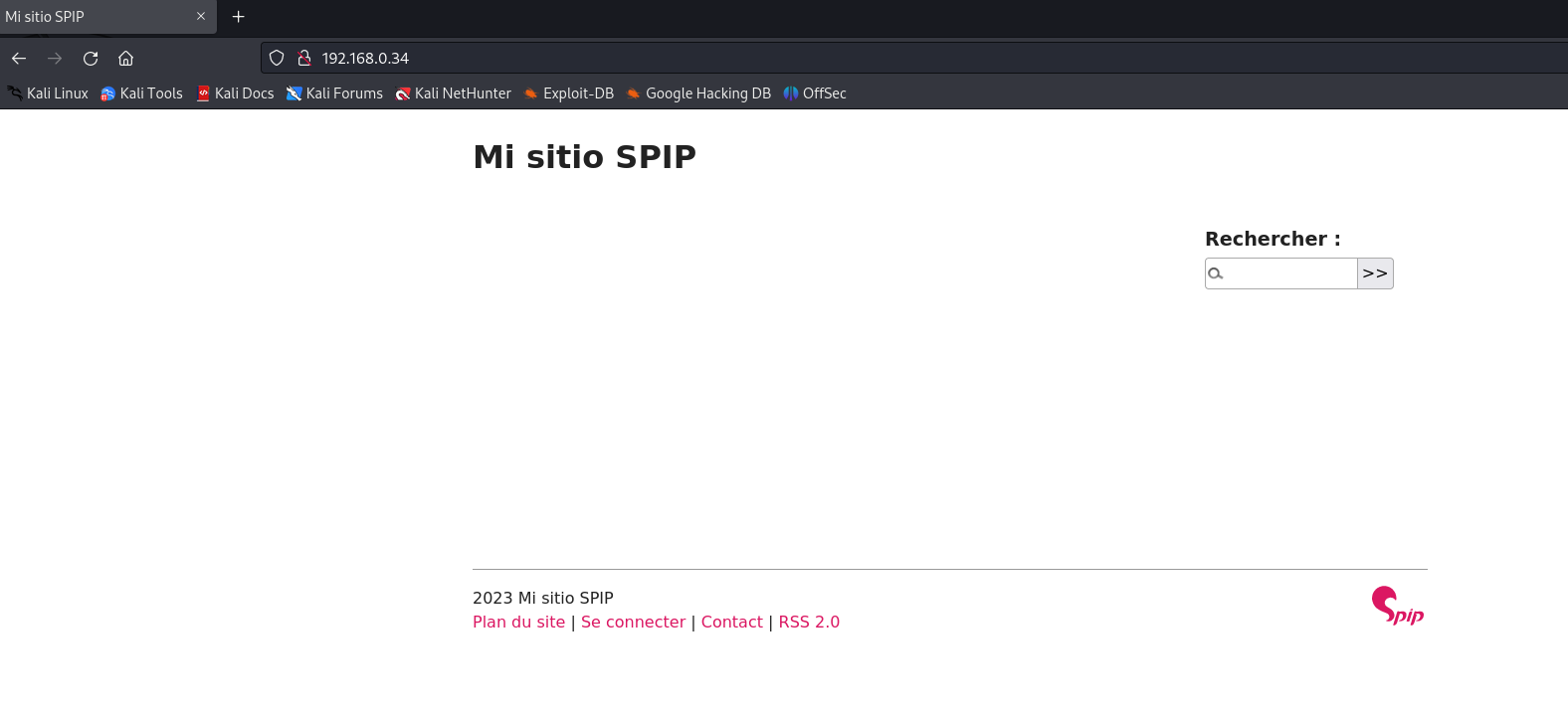The image size is (1568, 719).
Task: Open the Kali Linux bookmark
Action: pyautogui.click(x=48, y=93)
